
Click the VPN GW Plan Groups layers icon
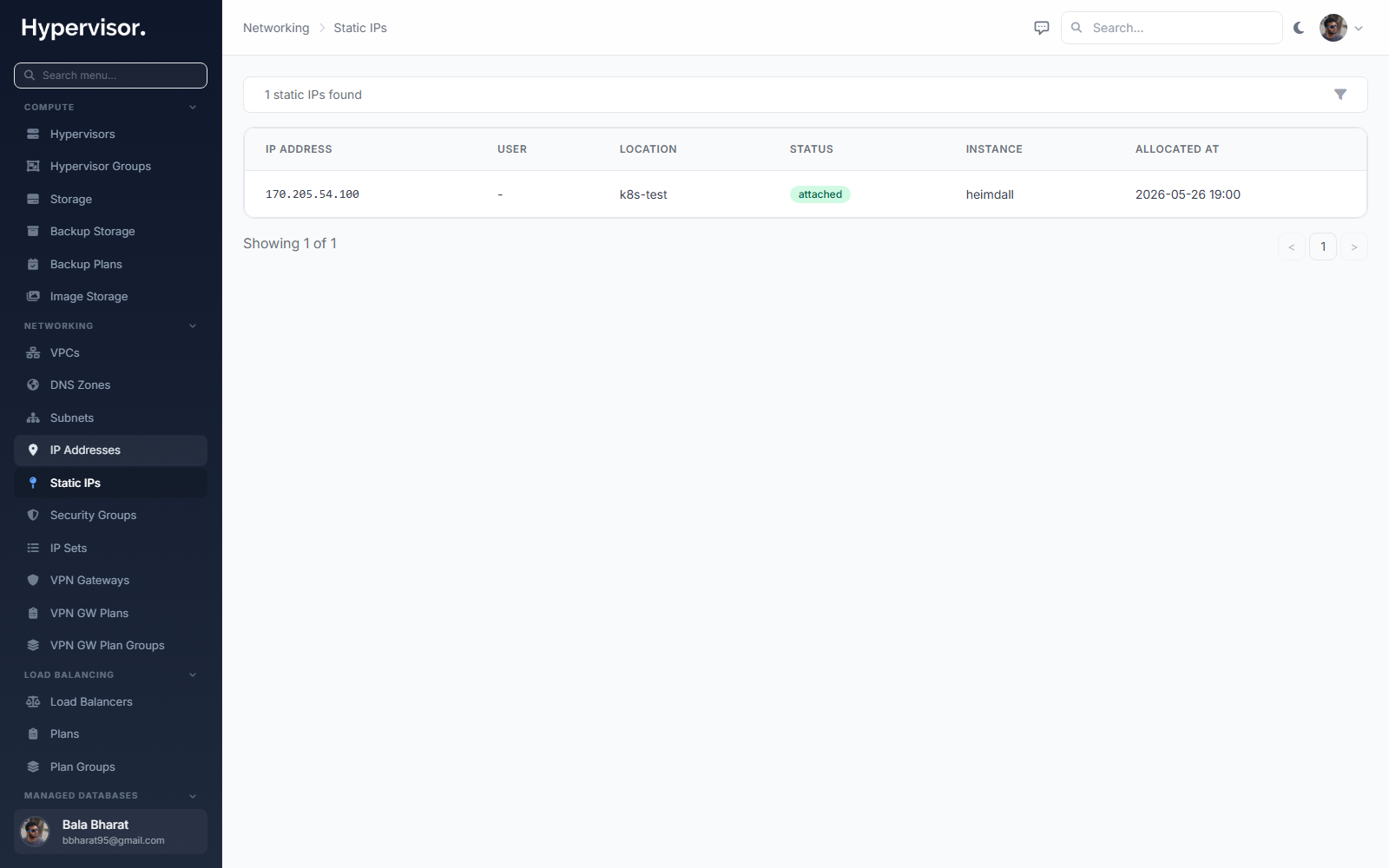point(33,645)
